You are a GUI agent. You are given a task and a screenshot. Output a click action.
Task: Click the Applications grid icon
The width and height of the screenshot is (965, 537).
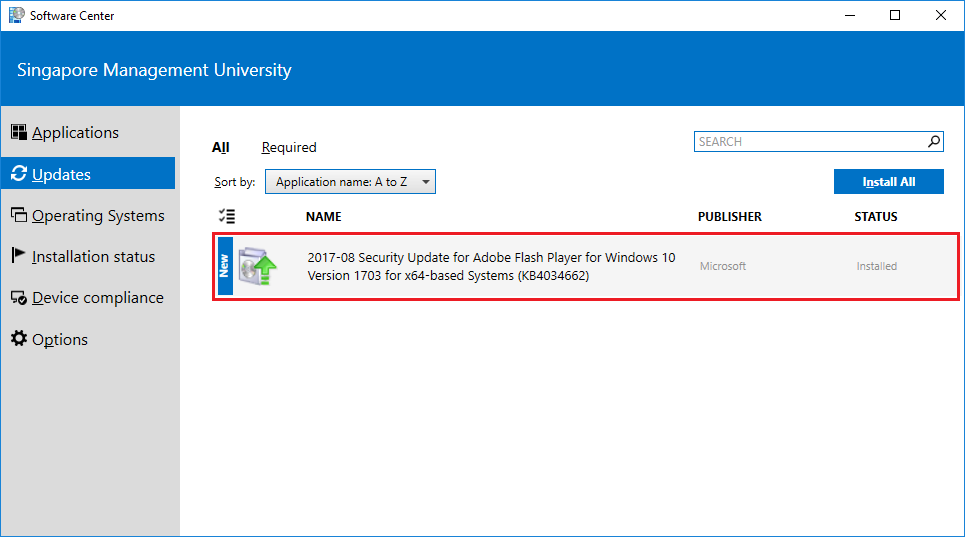click(x=18, y=132)
